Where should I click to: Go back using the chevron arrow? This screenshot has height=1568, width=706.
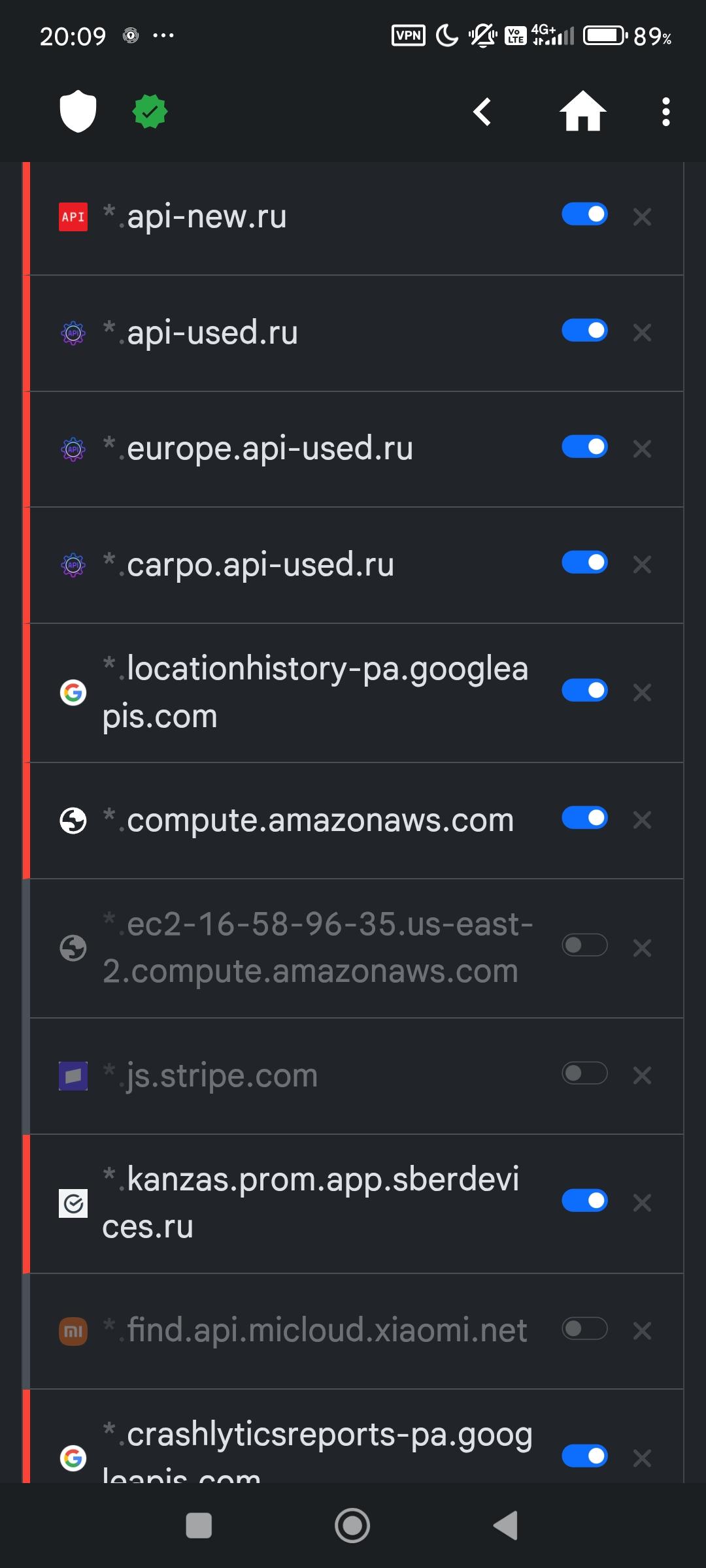point(482,112)
